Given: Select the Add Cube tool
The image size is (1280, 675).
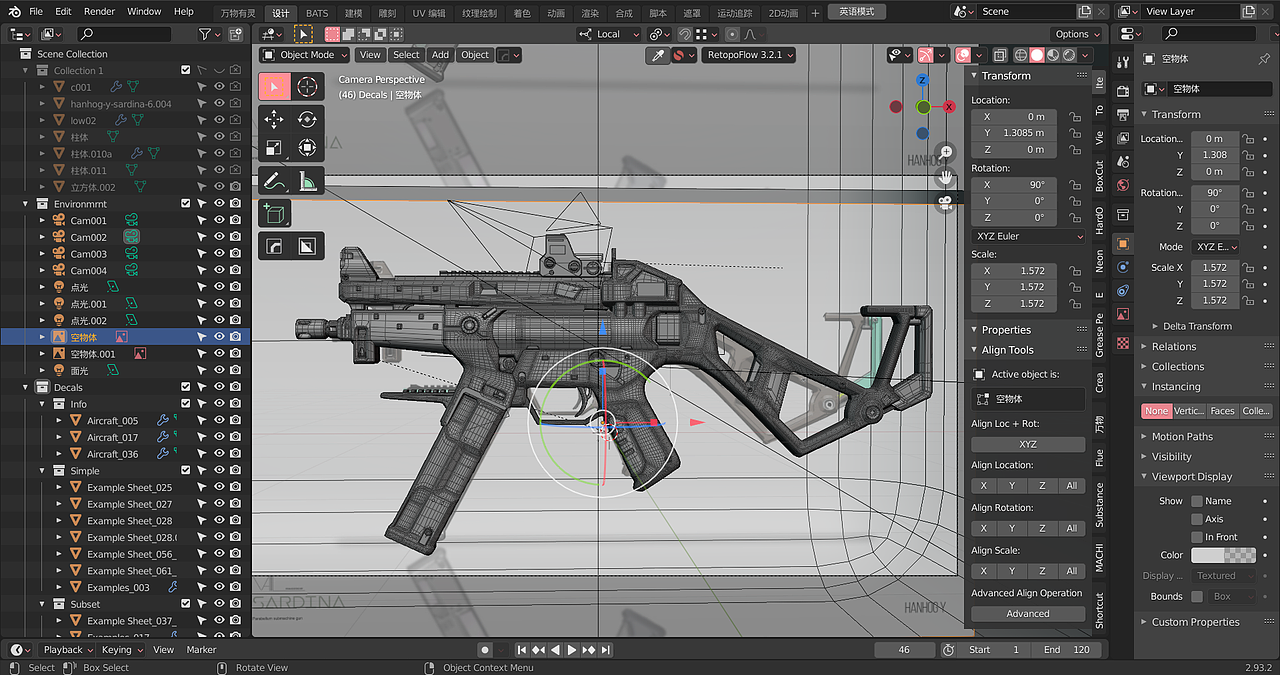Looking at the screenshot, I should pos(274,213).
